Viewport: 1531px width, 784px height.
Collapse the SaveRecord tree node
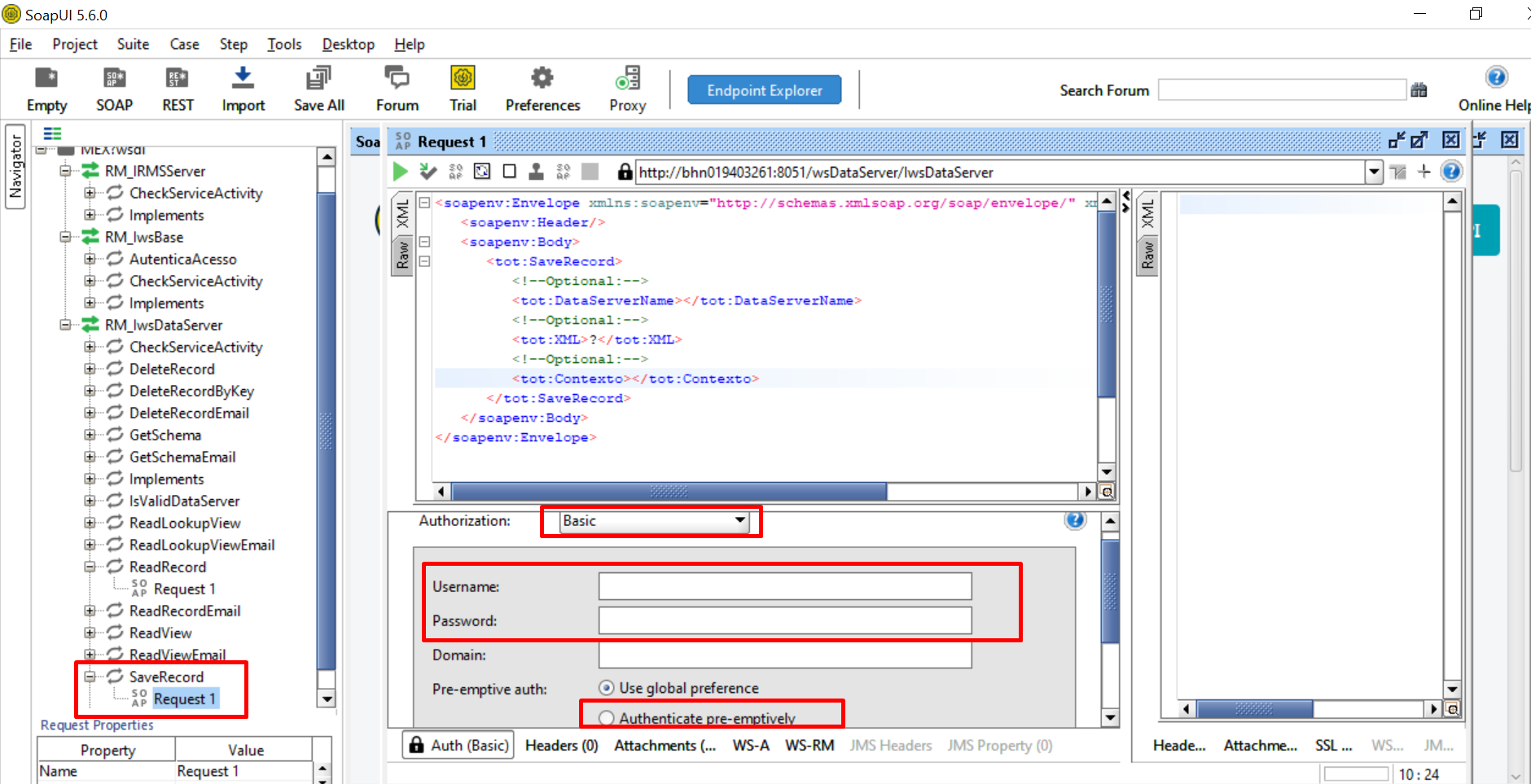pyautogui.click(x=90, y=677)
